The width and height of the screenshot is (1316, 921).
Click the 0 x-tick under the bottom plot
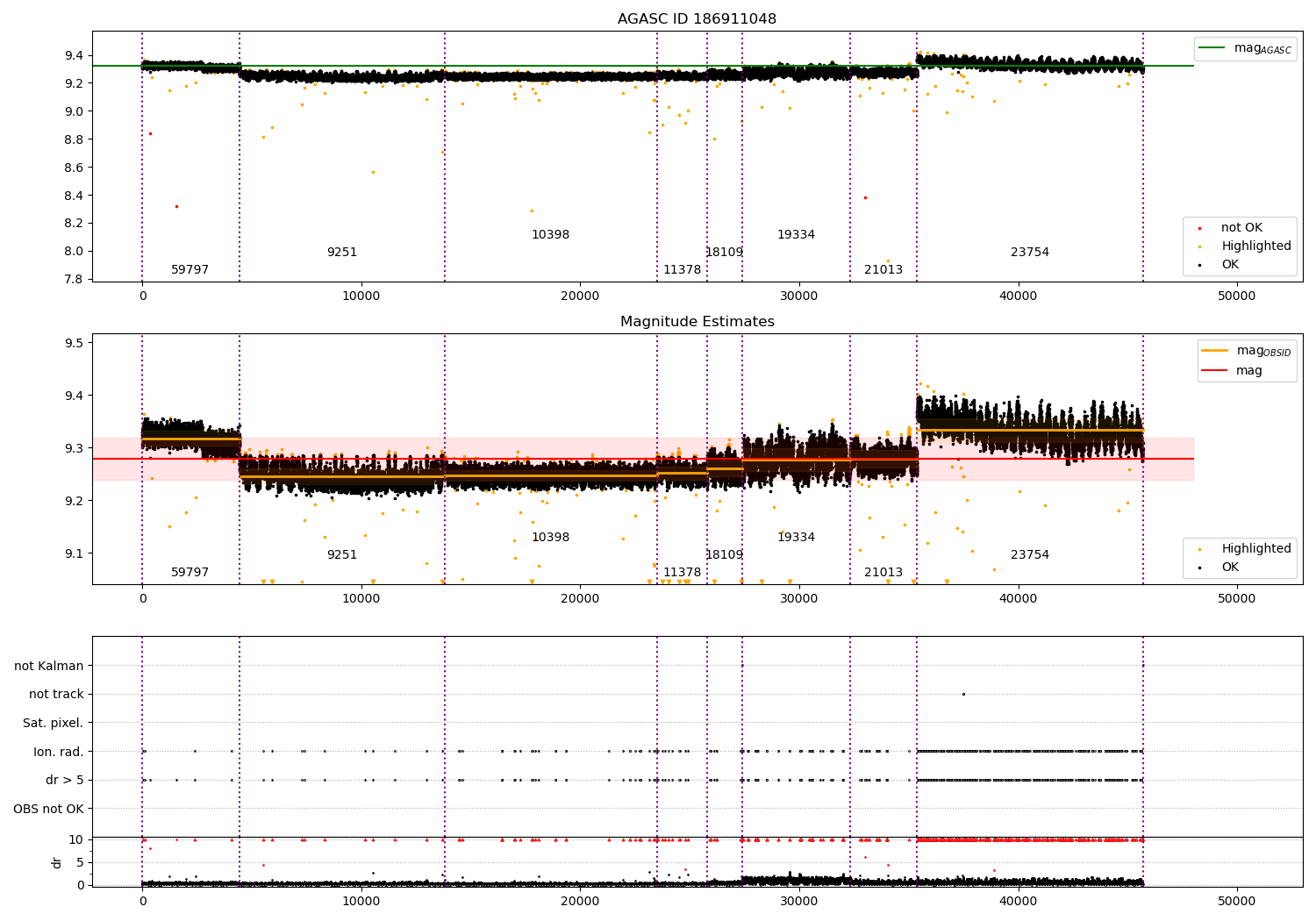[x=142, y=900]
